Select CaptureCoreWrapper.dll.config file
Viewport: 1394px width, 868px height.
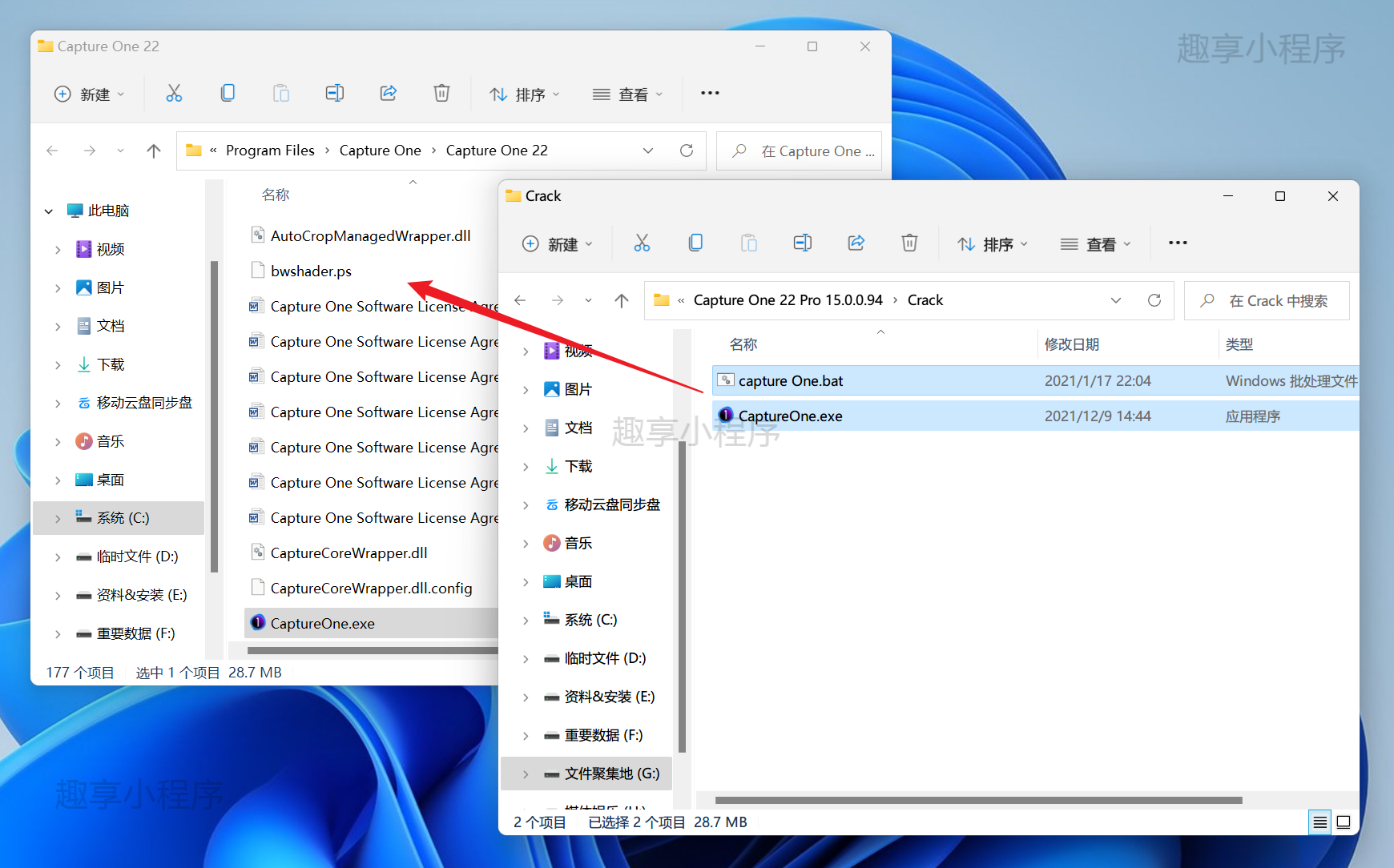point(371,588)
